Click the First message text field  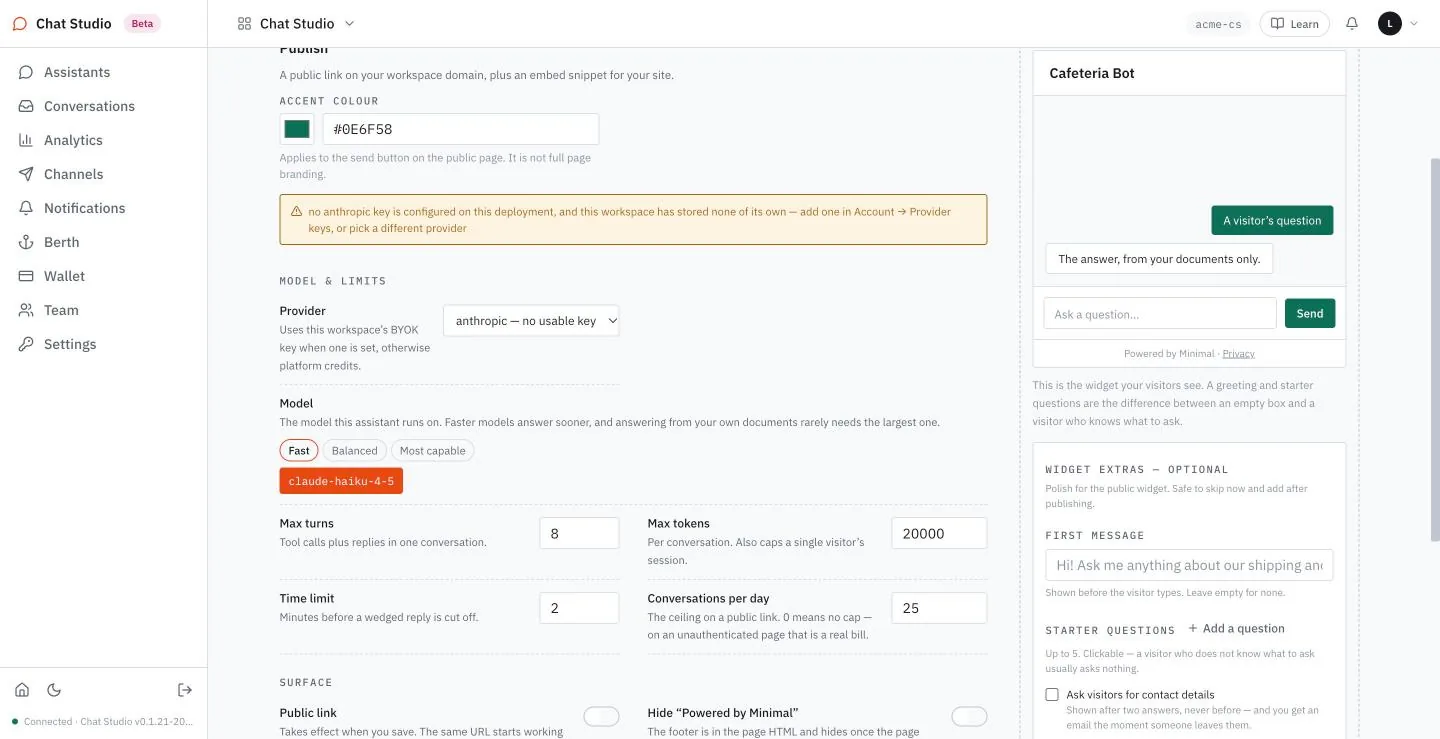[x=1189, y=565]
